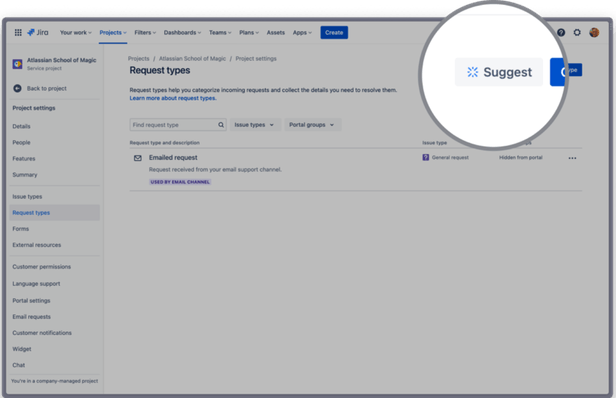Open Portal settings
Image resolution: width=616 pixels, height=398 pixels.
(31, 300)
